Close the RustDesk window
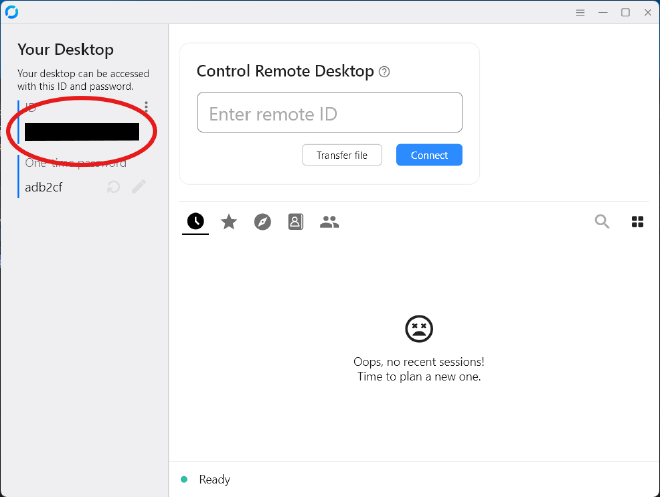Screen dimensions: 660x497 pos(646,12)
